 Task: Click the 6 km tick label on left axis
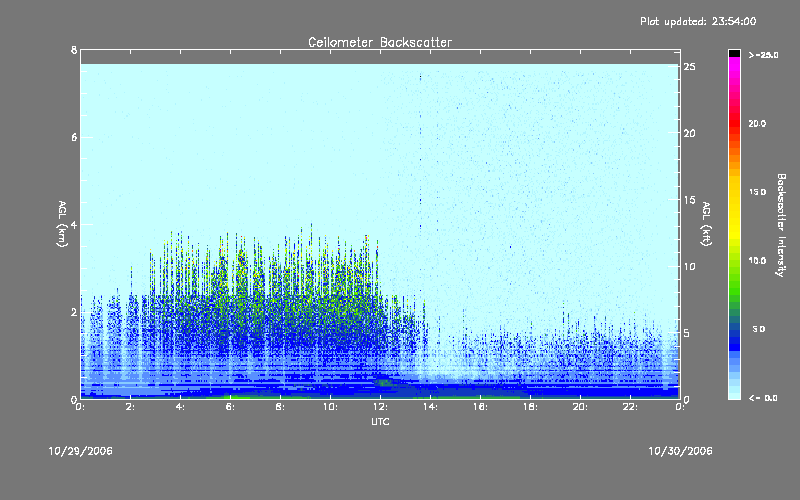[x=74, y=137]
